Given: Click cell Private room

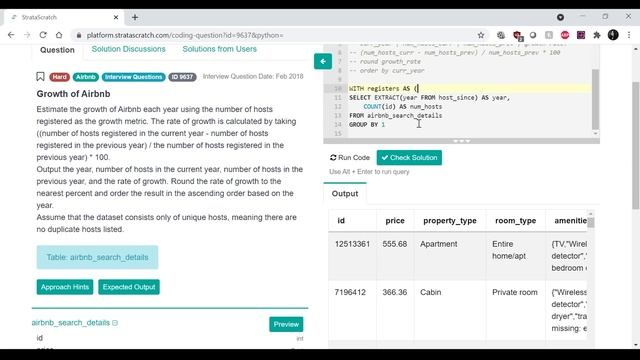Looking at the screenshot, I should (515, 292).
